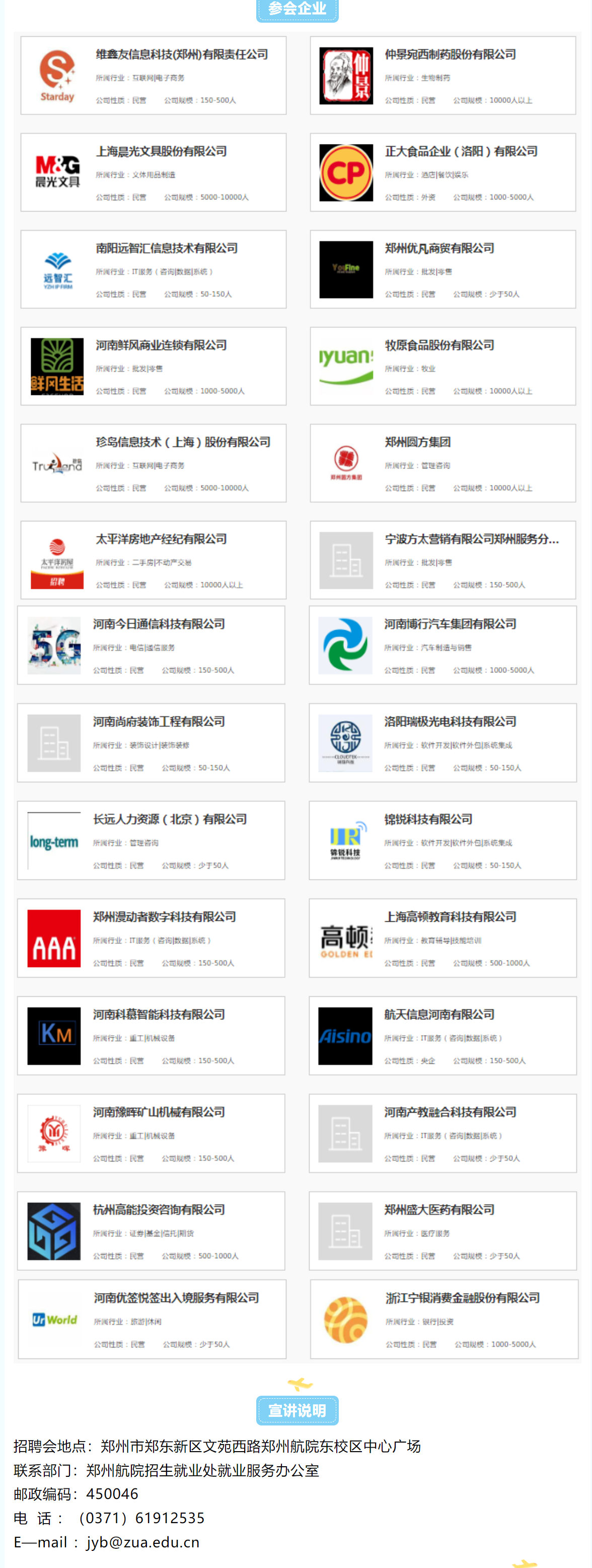Click 招聘会地点 address line
This screenshot has height=1568, width=592.
217,1446
